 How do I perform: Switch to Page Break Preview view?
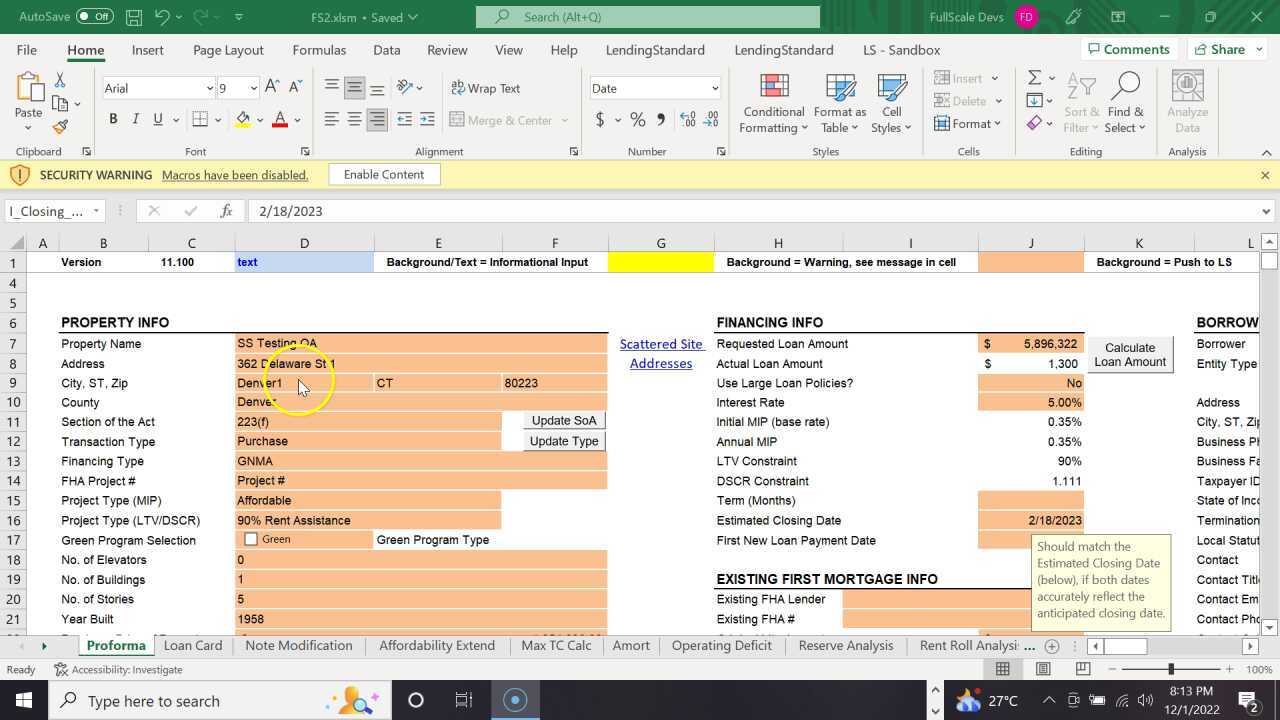[1082, 669]
